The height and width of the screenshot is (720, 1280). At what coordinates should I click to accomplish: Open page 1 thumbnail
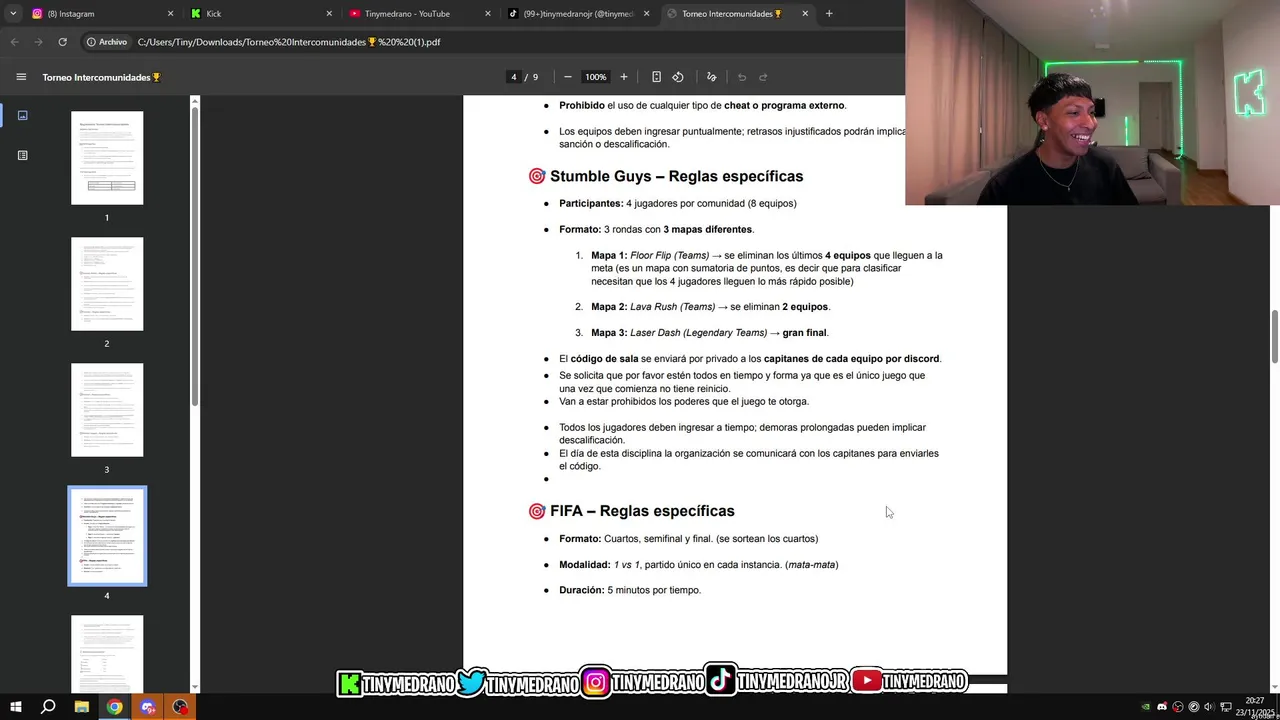tap(107, 158)
